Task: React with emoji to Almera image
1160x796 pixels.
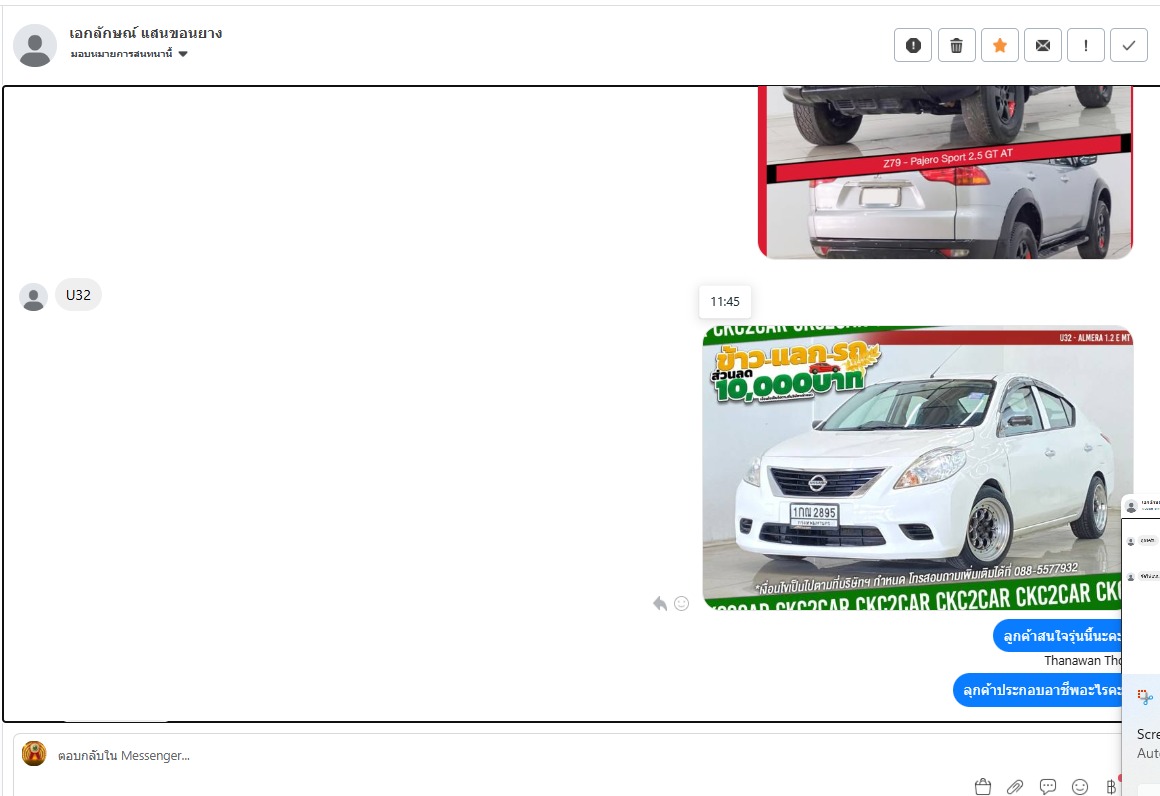Action: (x=681, y=604)
